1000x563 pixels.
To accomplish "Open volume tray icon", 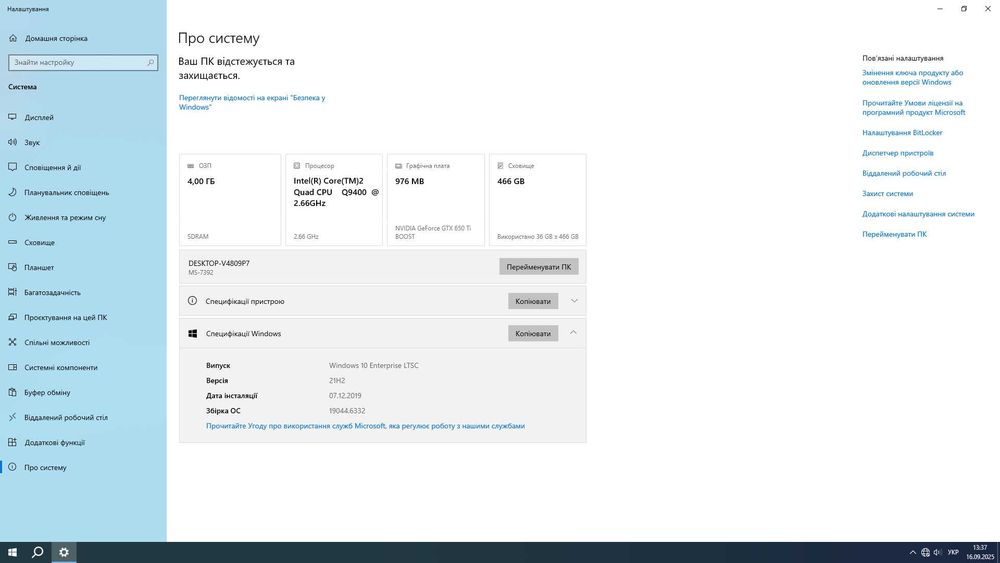I will (938, 552).
